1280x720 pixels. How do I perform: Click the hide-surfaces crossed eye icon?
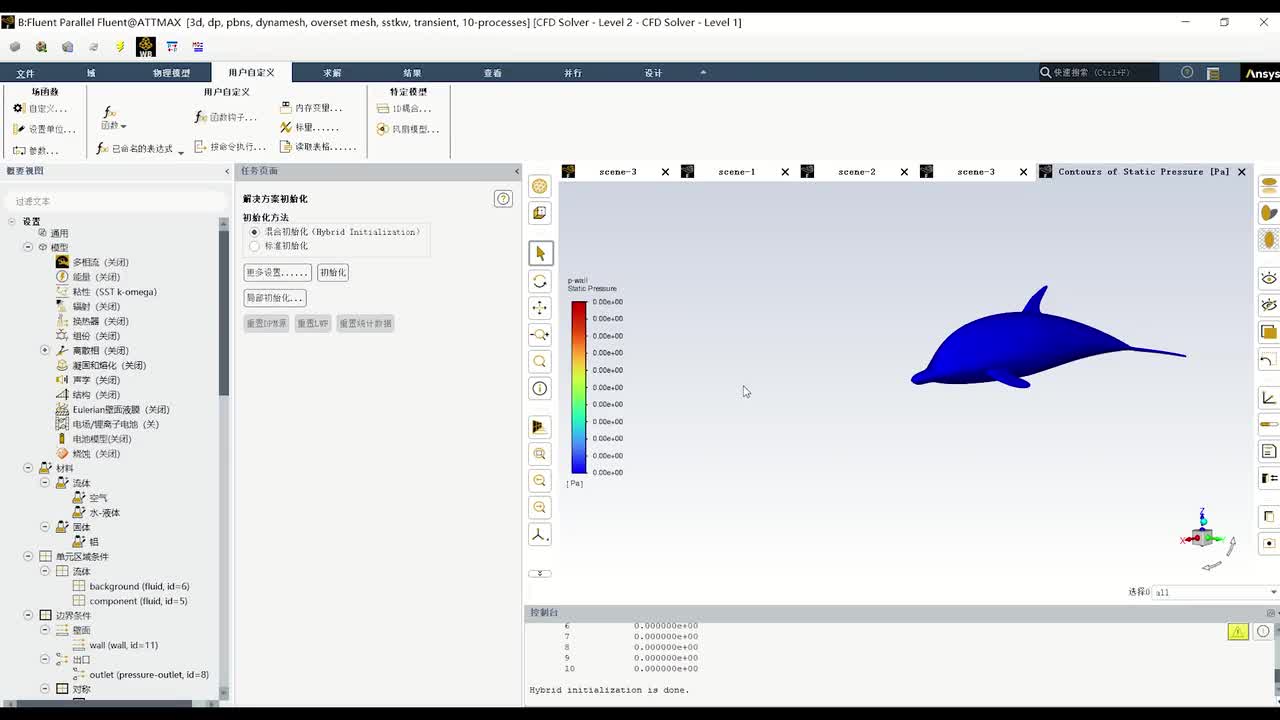point(1269,305)
